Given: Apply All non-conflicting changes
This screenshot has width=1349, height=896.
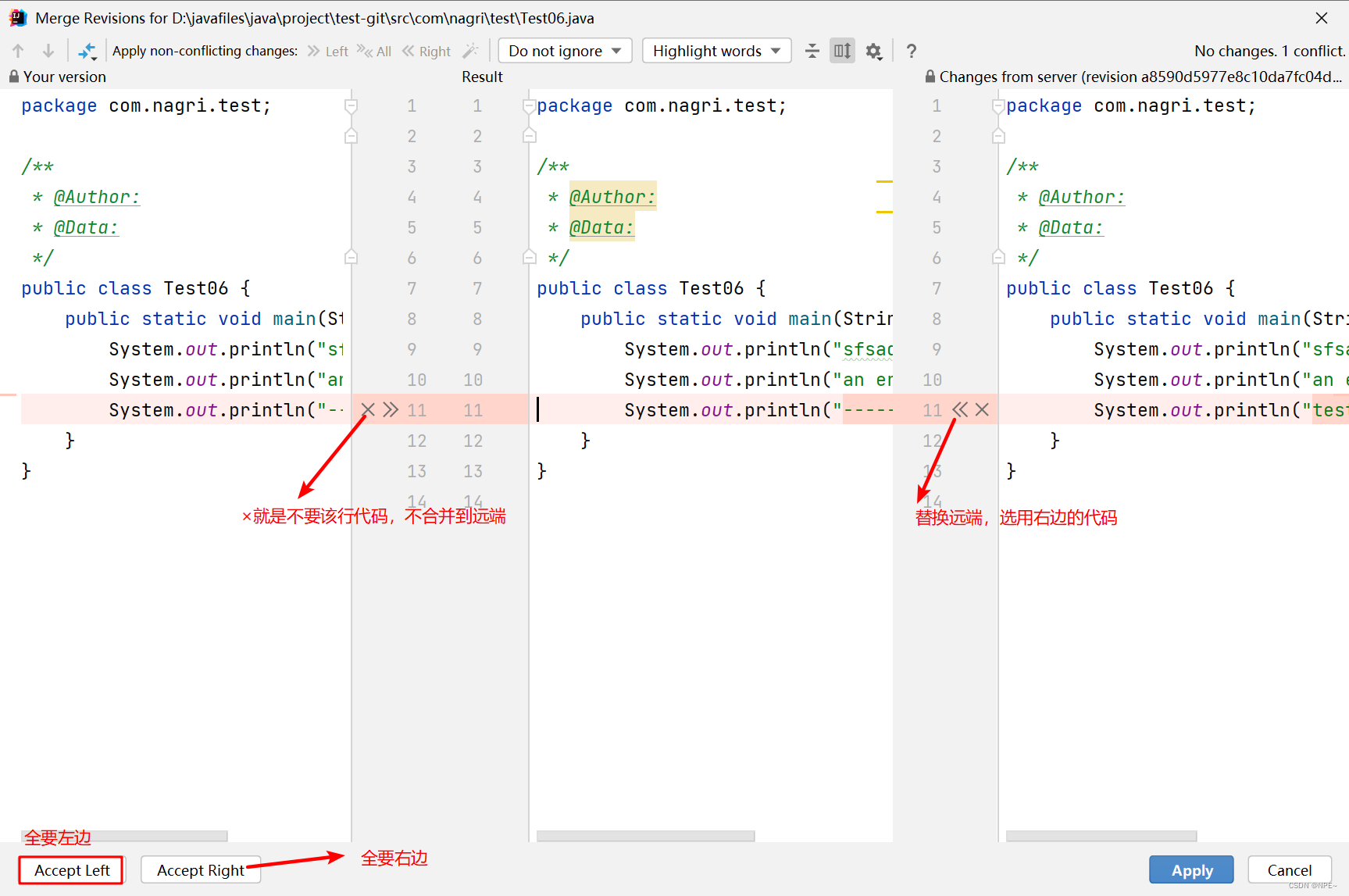Looking at the screenshot, I should [374, 51].
